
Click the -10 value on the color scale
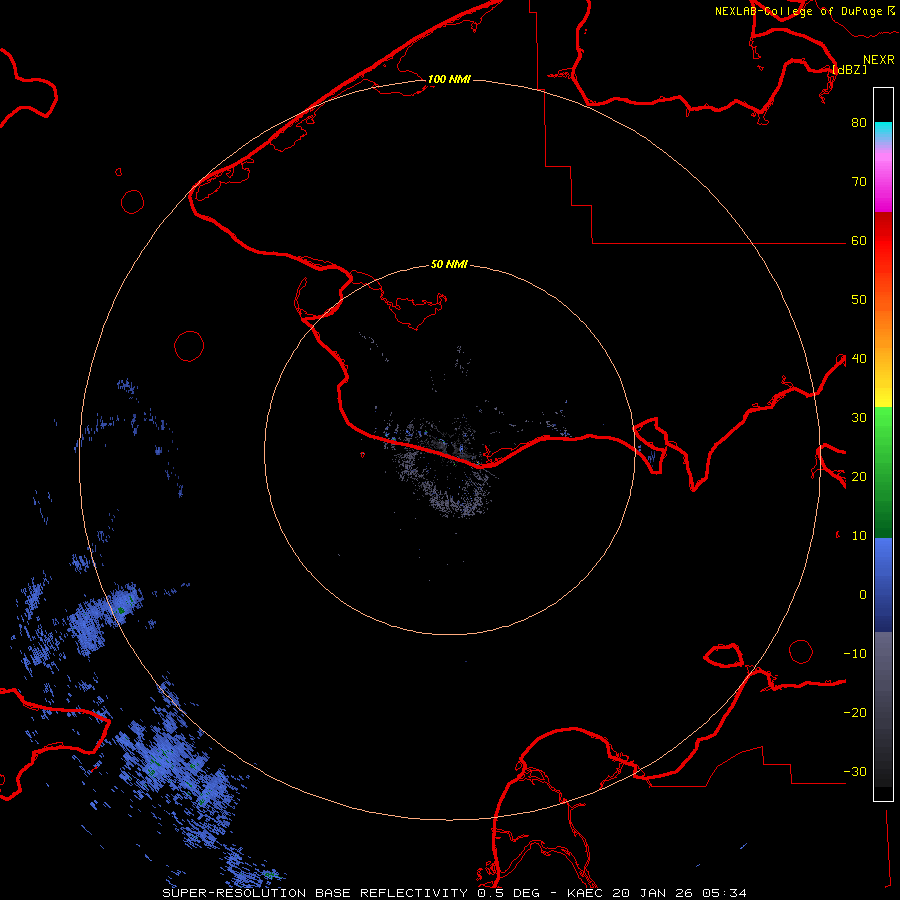click(855, 654)
